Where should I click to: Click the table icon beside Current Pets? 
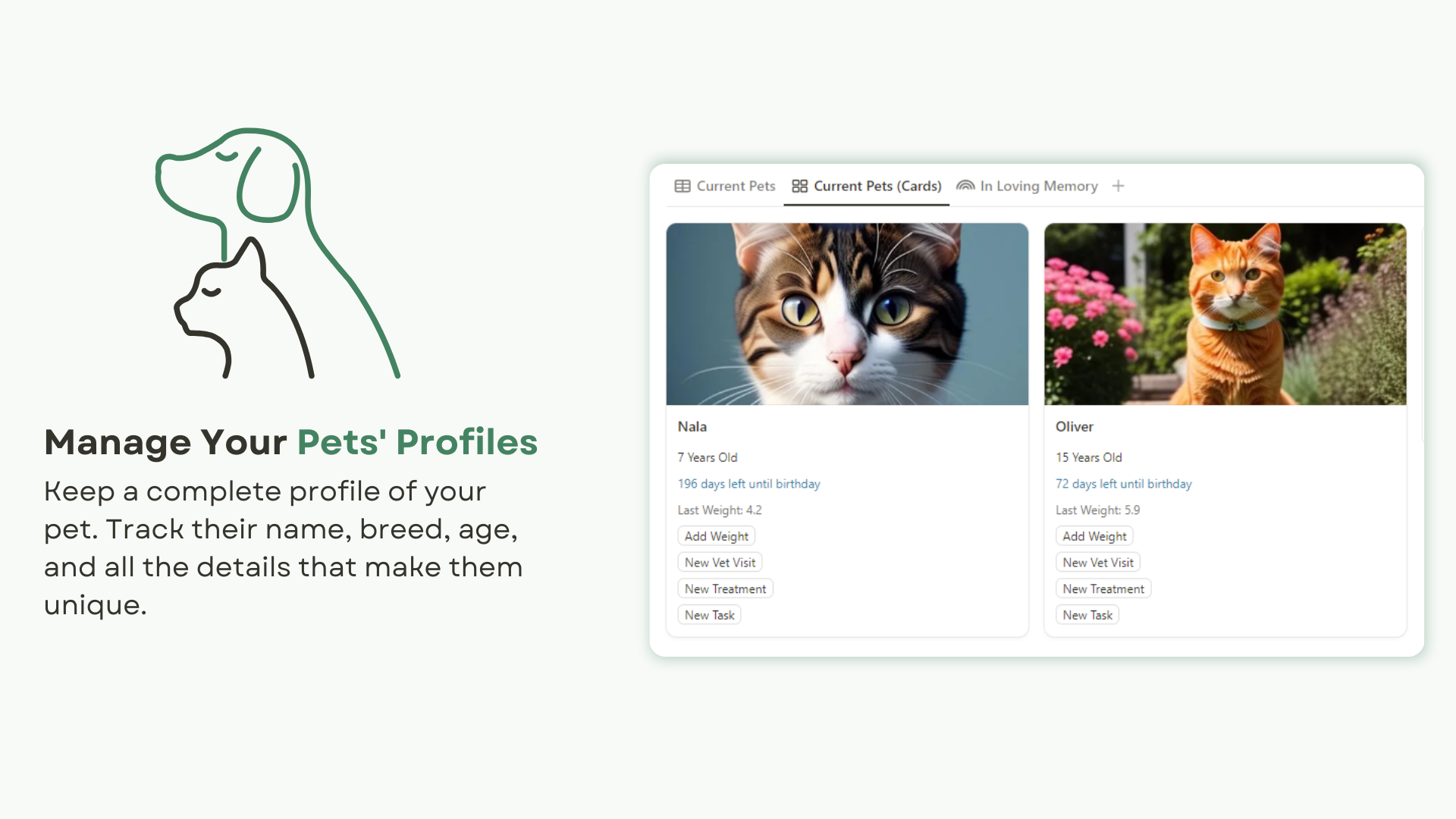point(682,186)
